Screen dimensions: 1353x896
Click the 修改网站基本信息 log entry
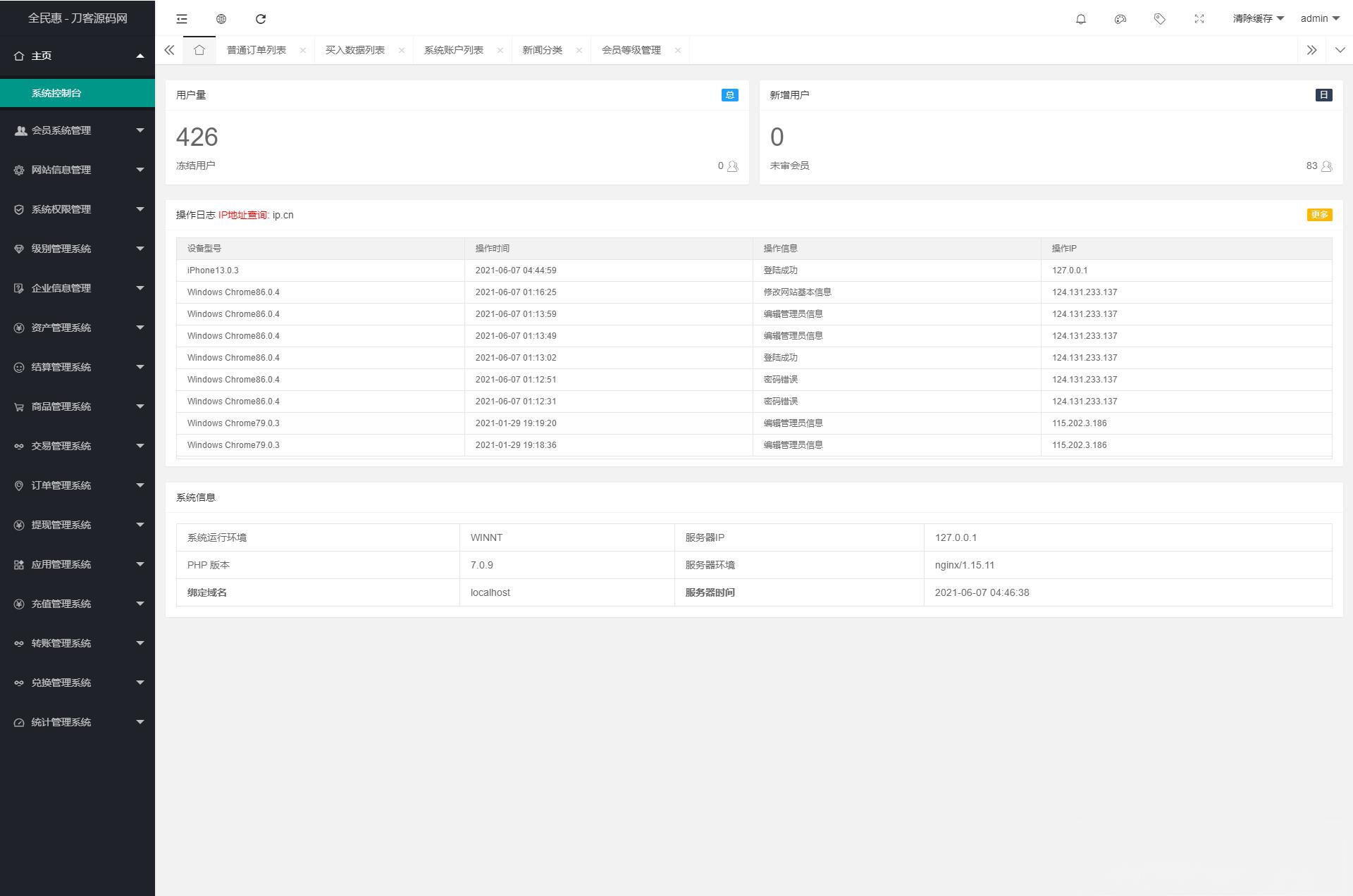[798, 292]
